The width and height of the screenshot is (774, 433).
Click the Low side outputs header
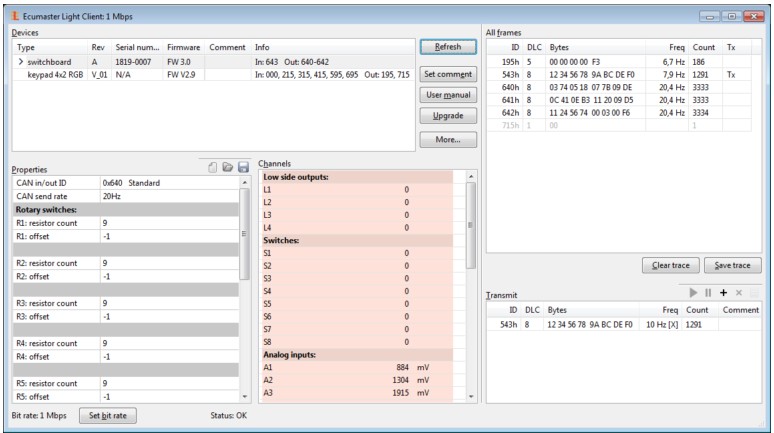(x=356, y=177)
